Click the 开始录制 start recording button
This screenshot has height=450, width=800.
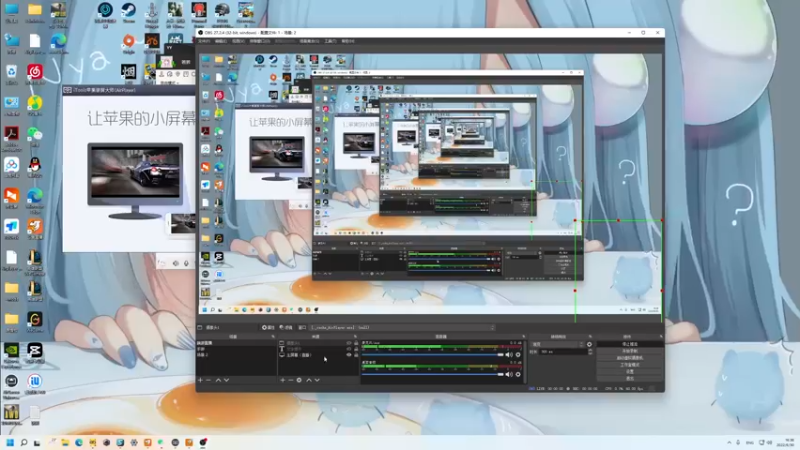click(630, 351)
